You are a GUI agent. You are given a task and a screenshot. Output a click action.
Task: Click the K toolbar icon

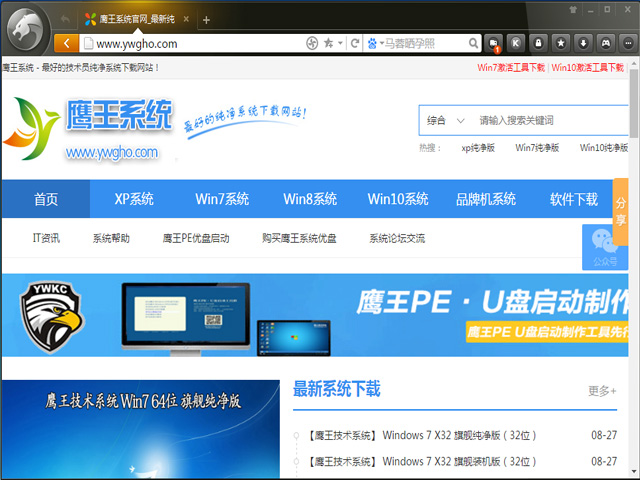click(x=516, y=43)
